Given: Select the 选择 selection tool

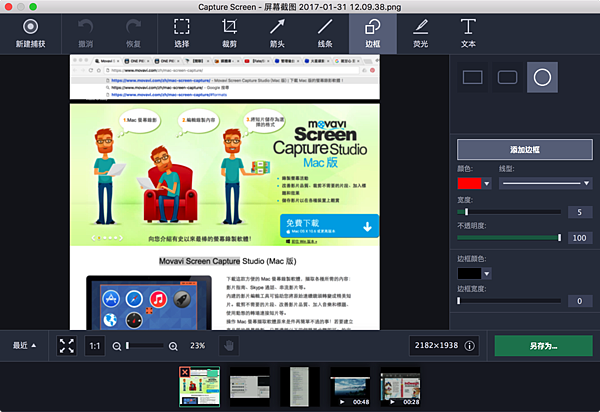Looking at the screenshot, I should (x=181, y=34).
